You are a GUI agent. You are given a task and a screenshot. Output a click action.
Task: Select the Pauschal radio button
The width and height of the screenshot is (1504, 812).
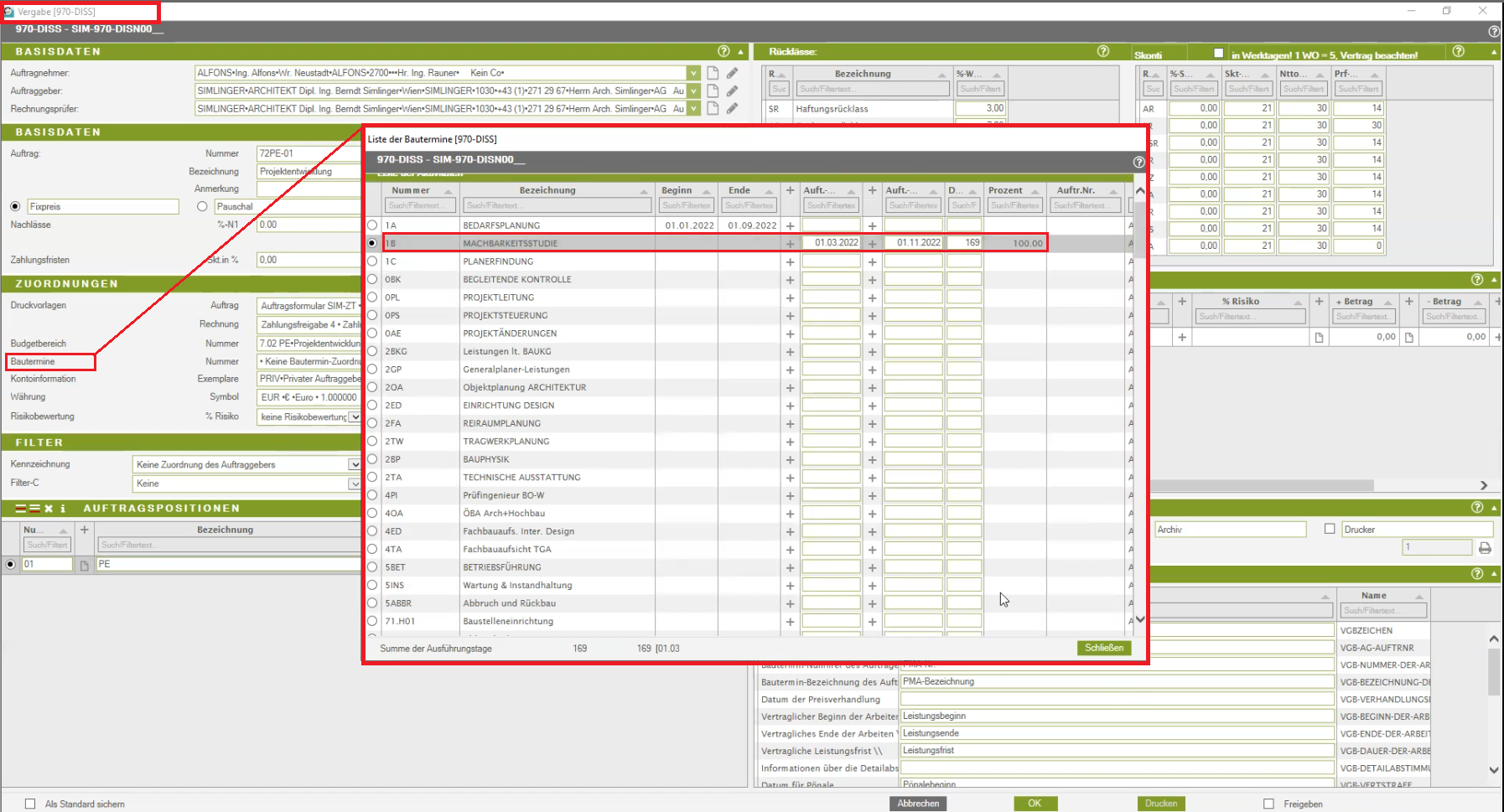(202, 206)
